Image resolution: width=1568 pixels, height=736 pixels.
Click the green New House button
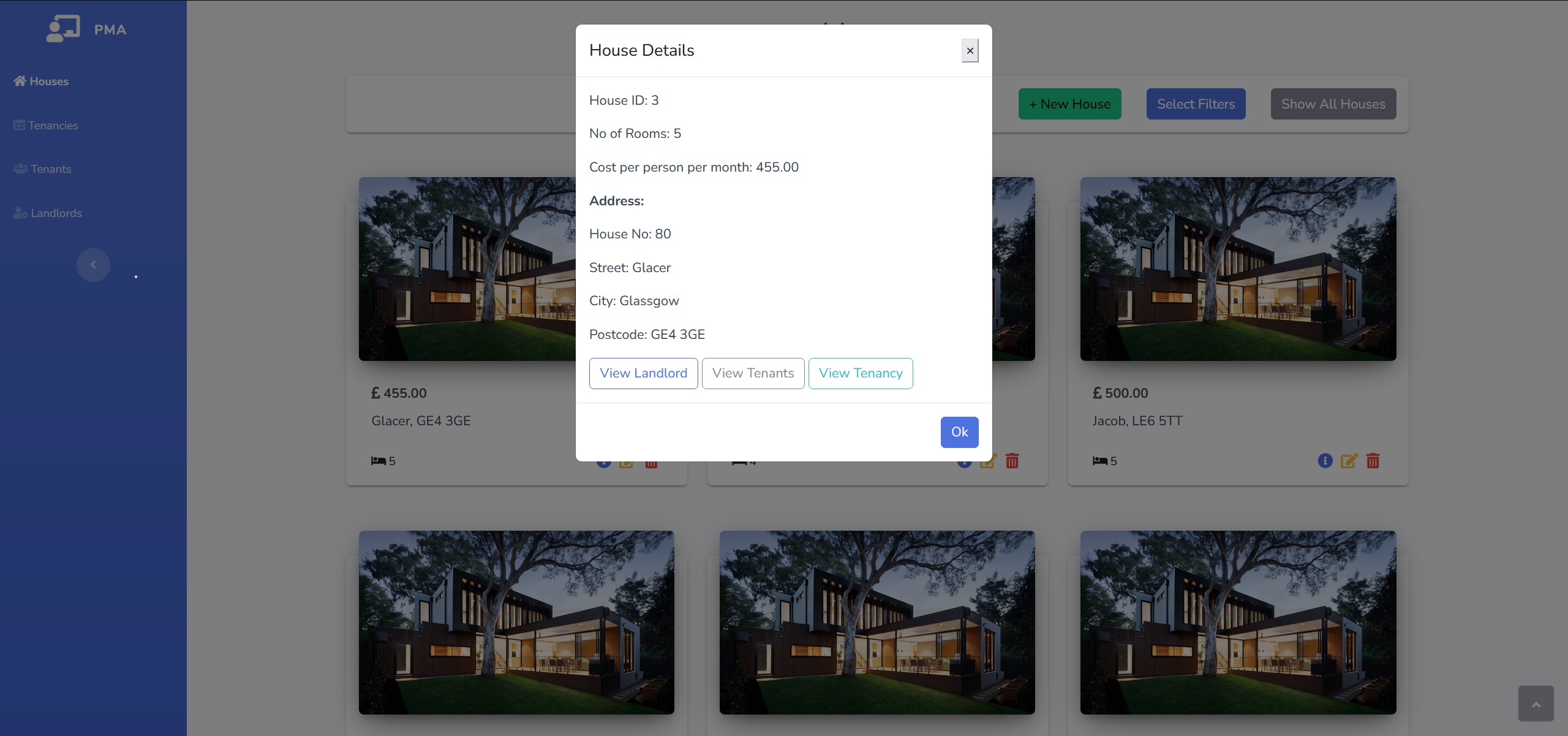(x=1069, y=104)
